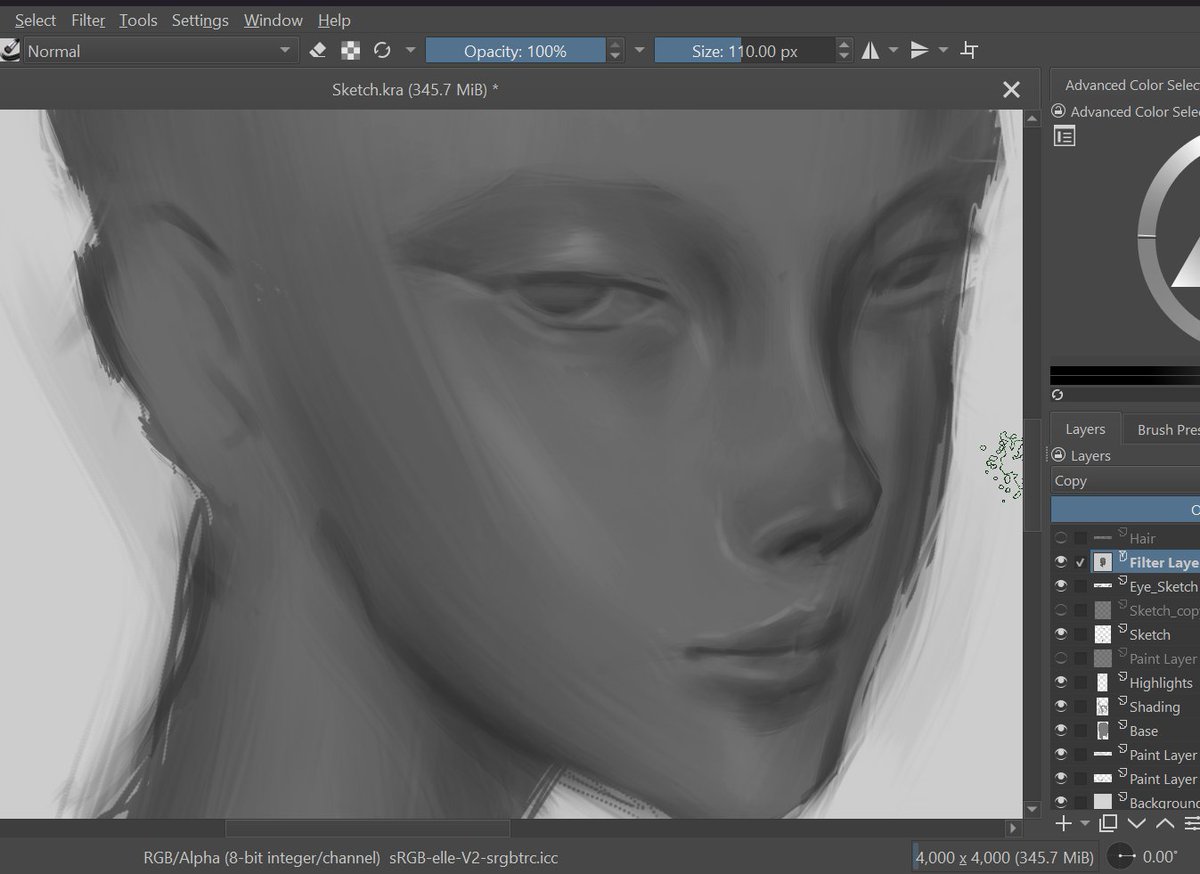This screenshot has width=1200, height=874.
Task: Add a new layer with the plus icon
Action: pos(1063,823)
